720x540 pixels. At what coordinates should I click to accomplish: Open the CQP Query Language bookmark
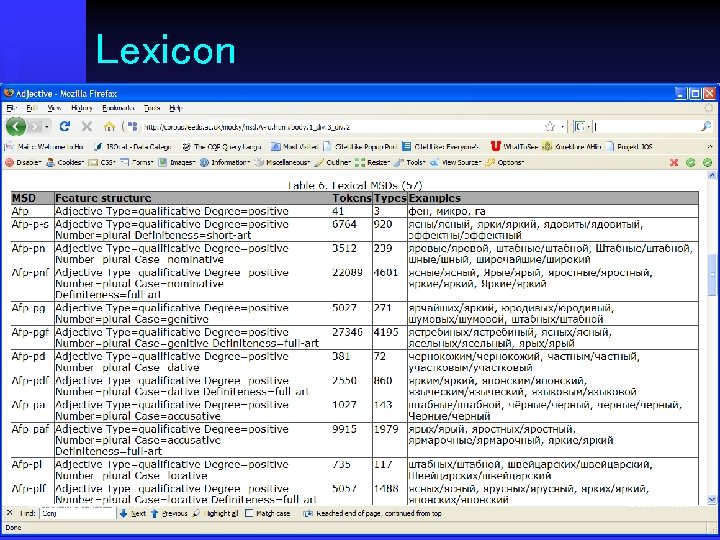click(x=222, y=146)
